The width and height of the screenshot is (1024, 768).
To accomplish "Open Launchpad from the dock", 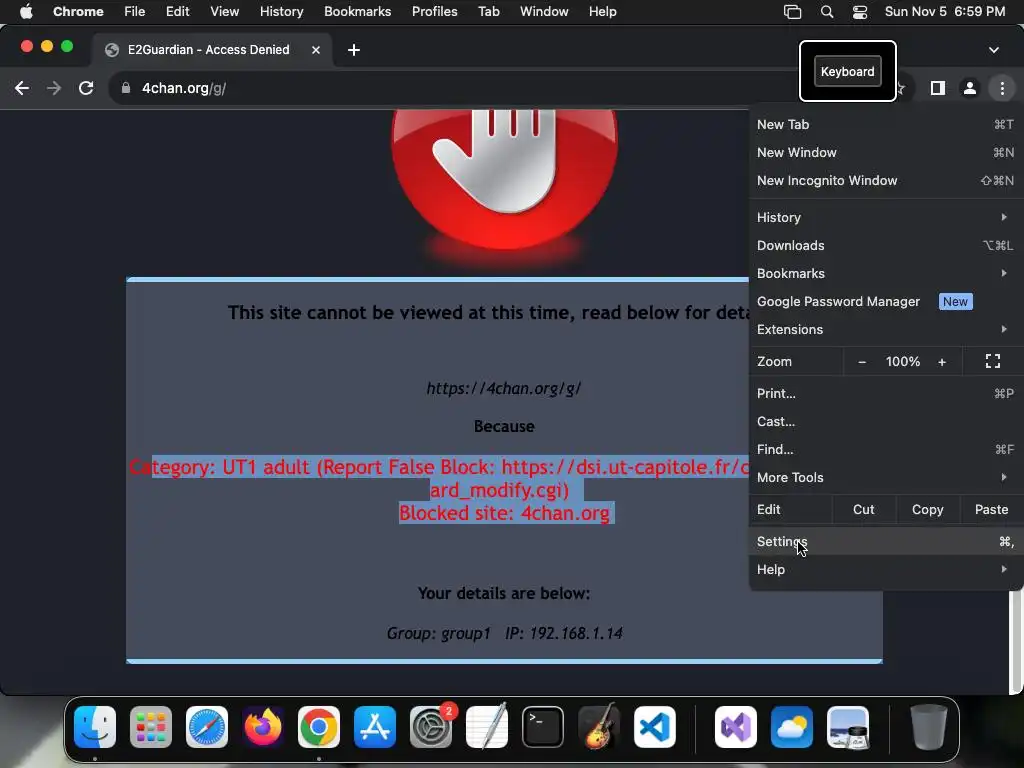I will coord(151,727).
